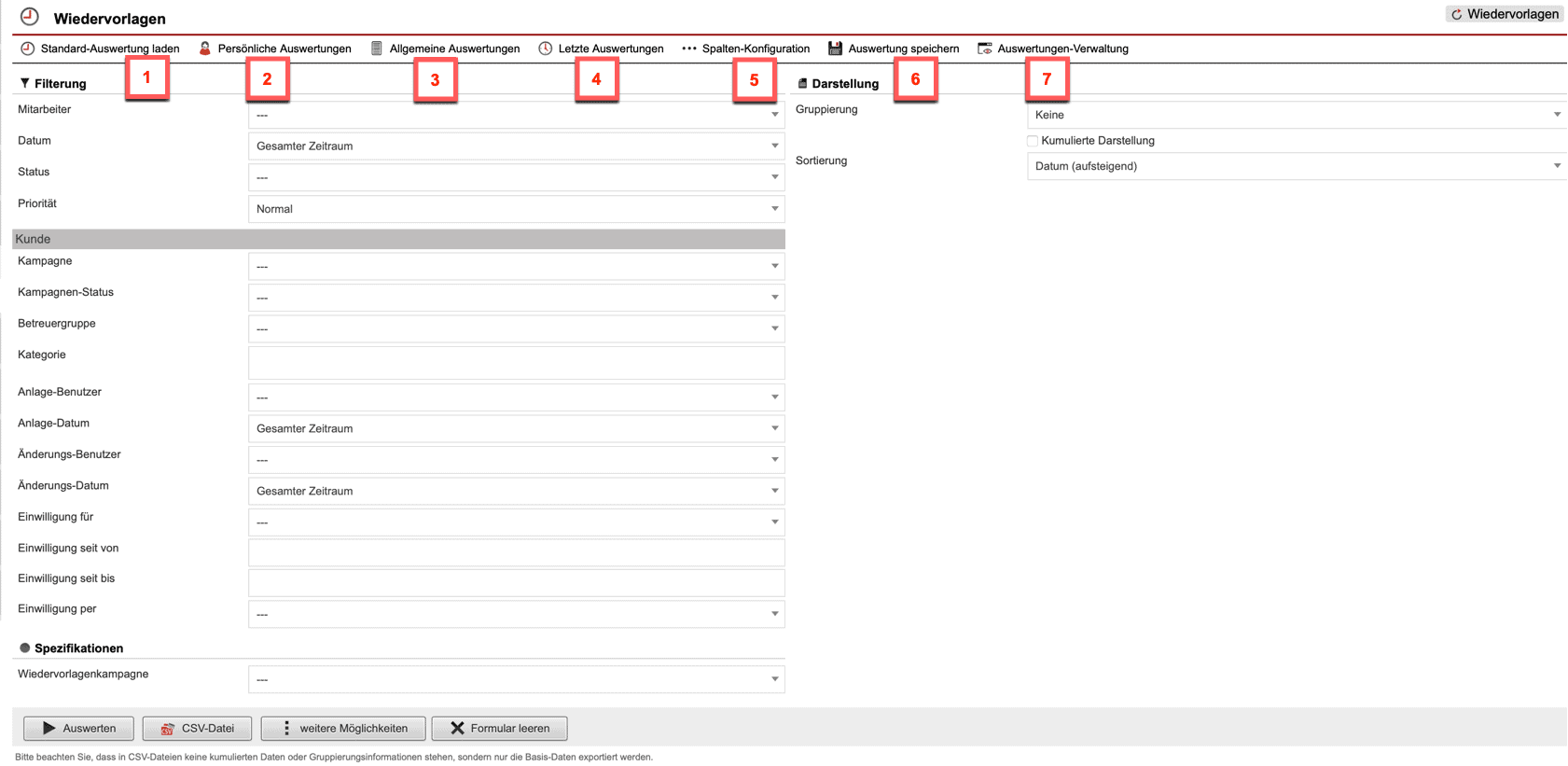The height and width of the screenshot is (766, 1568).
Task: Open weitere Möglichkeiten
Action: coord(343,728)
